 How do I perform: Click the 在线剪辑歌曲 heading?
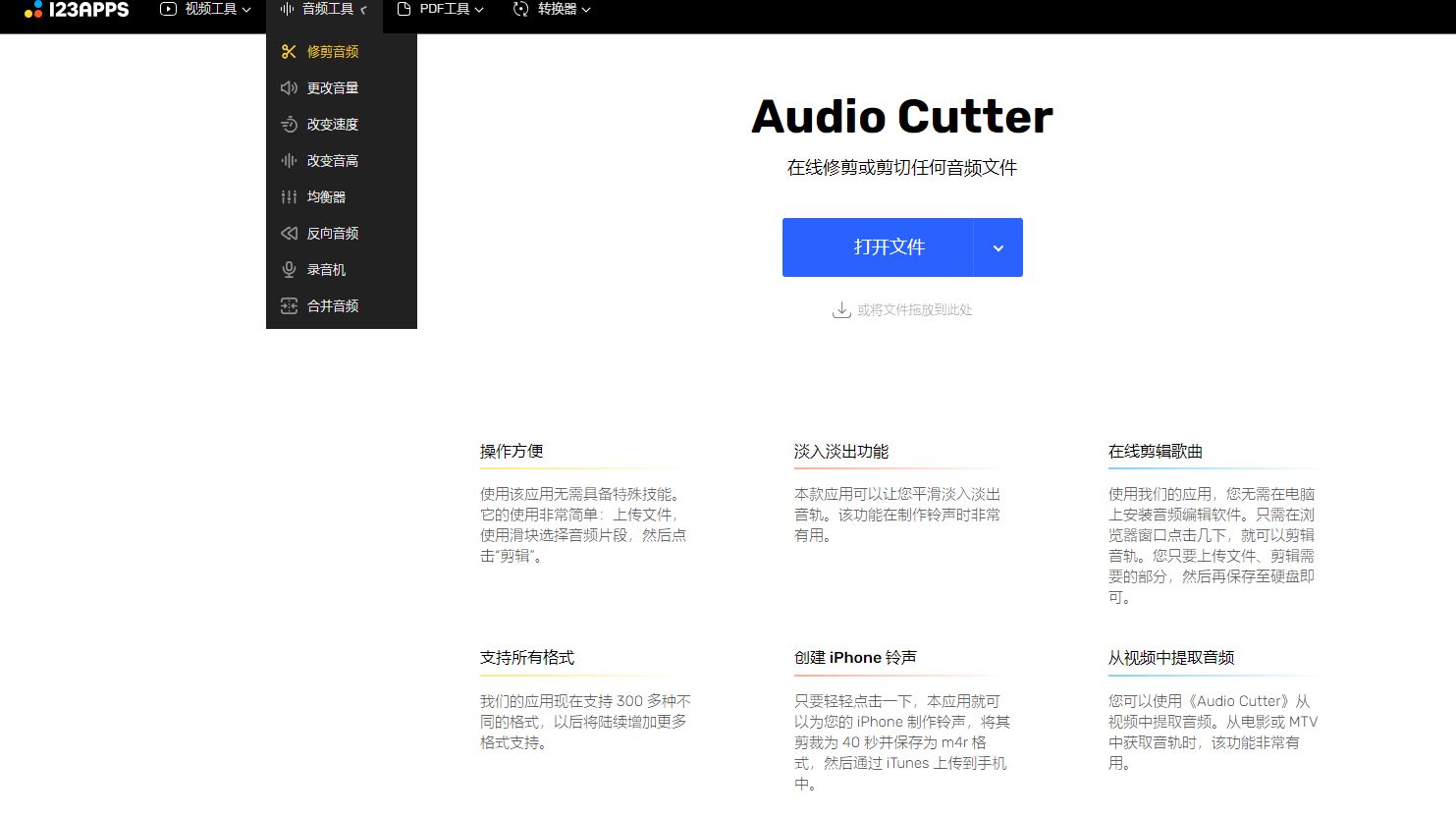click(x=1156, y=452)
